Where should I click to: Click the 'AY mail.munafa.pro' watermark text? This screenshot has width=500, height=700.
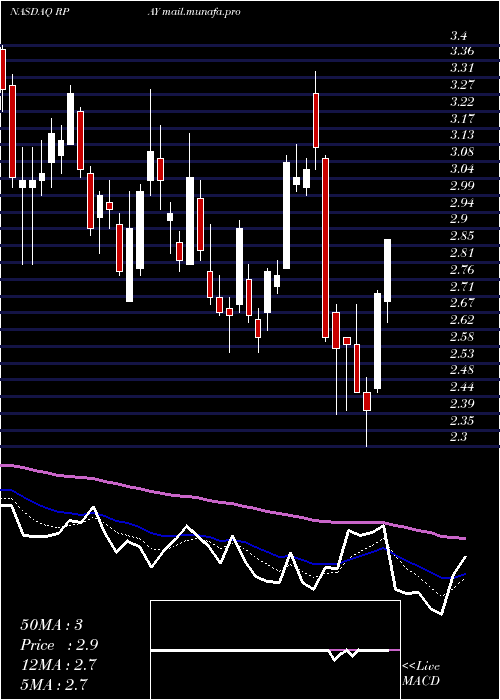[194, 12]
